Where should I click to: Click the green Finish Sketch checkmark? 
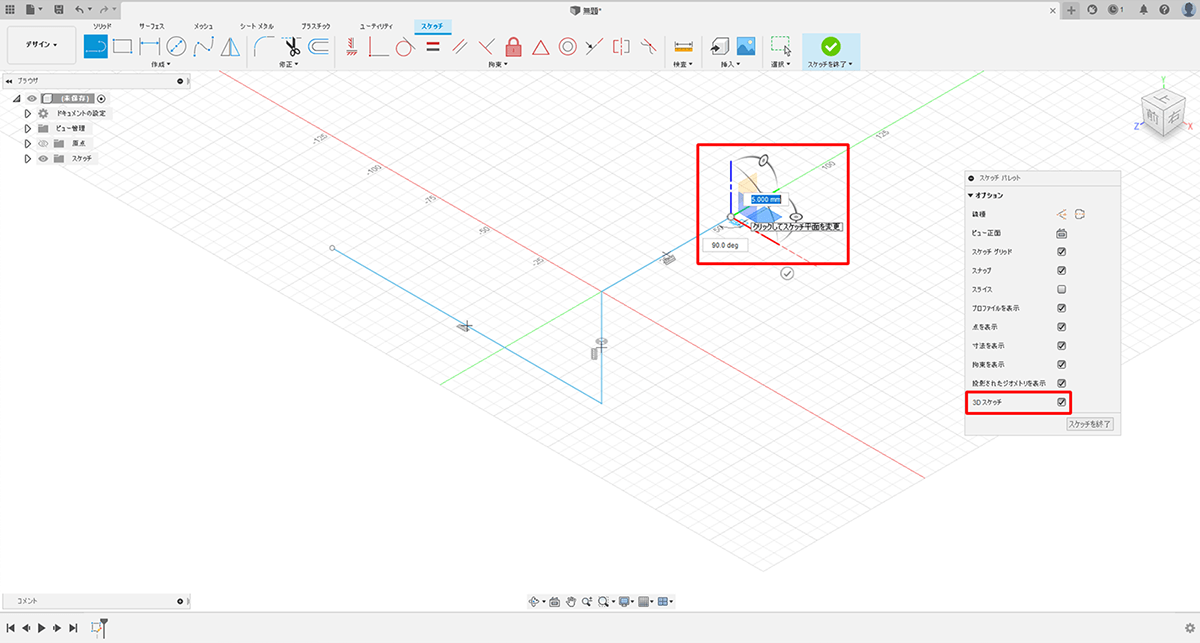(x=830, y=46)
